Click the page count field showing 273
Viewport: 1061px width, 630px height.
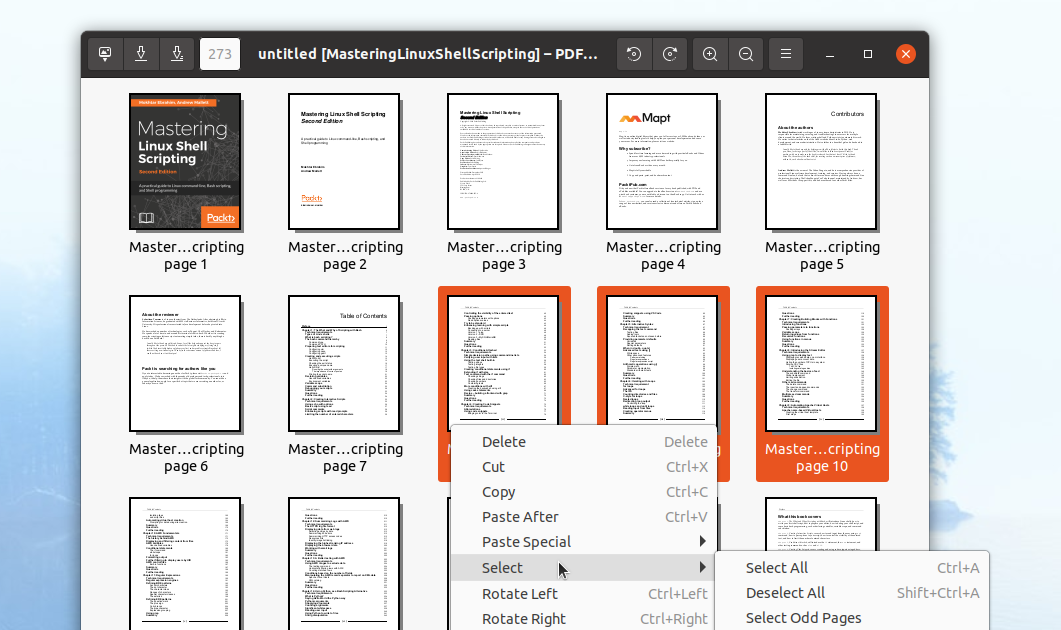click(220, 54)
